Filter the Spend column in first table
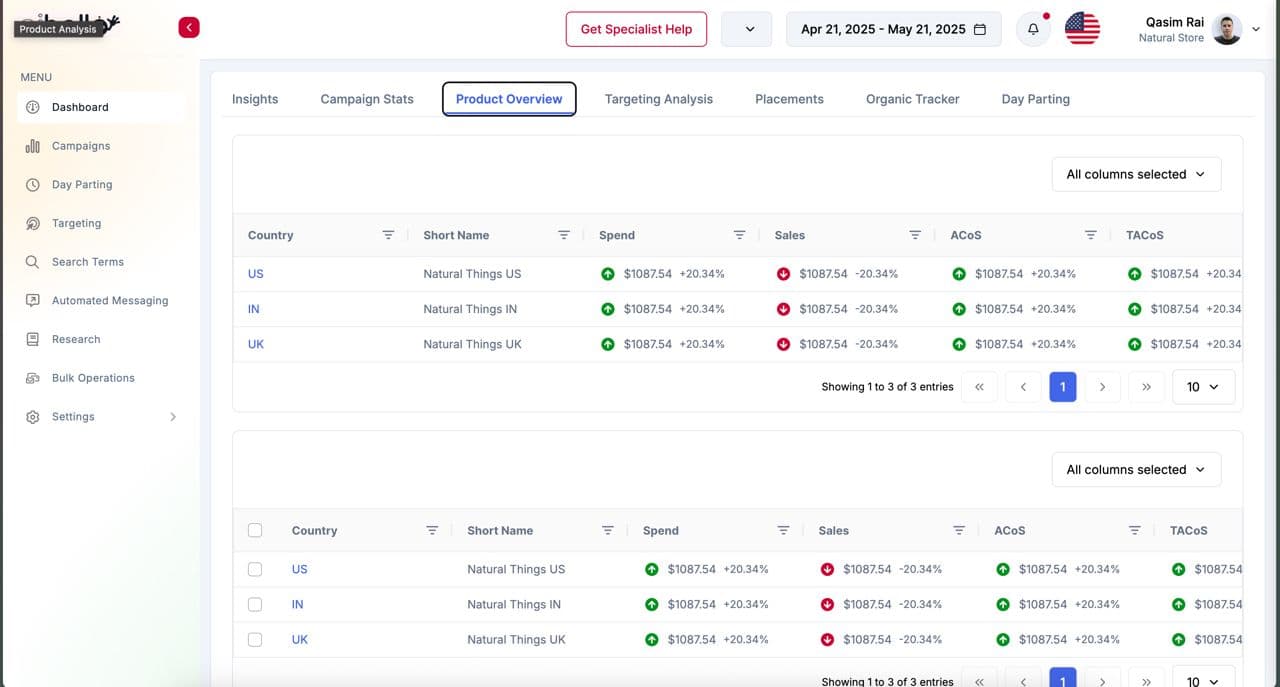Viewport: 1280px width, 687px height. [739, 235]
